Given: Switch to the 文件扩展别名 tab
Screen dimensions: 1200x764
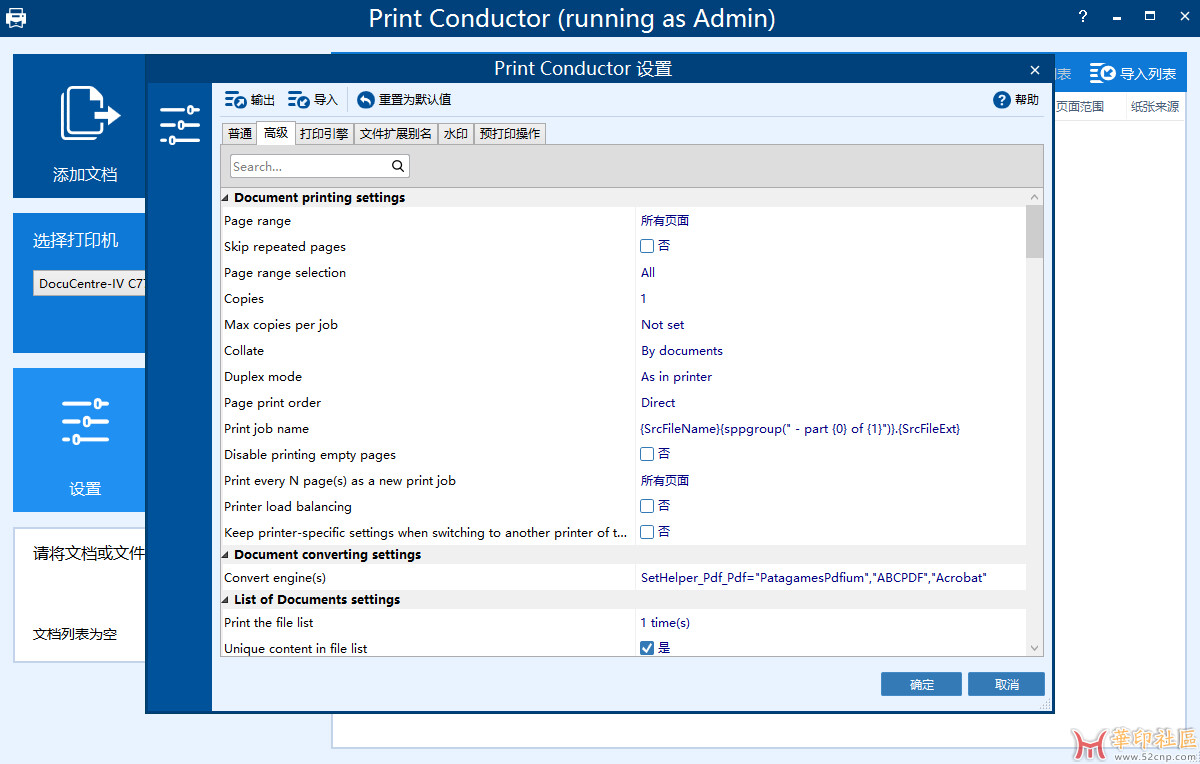Looking at the screenshot, I should coord(396,134).
